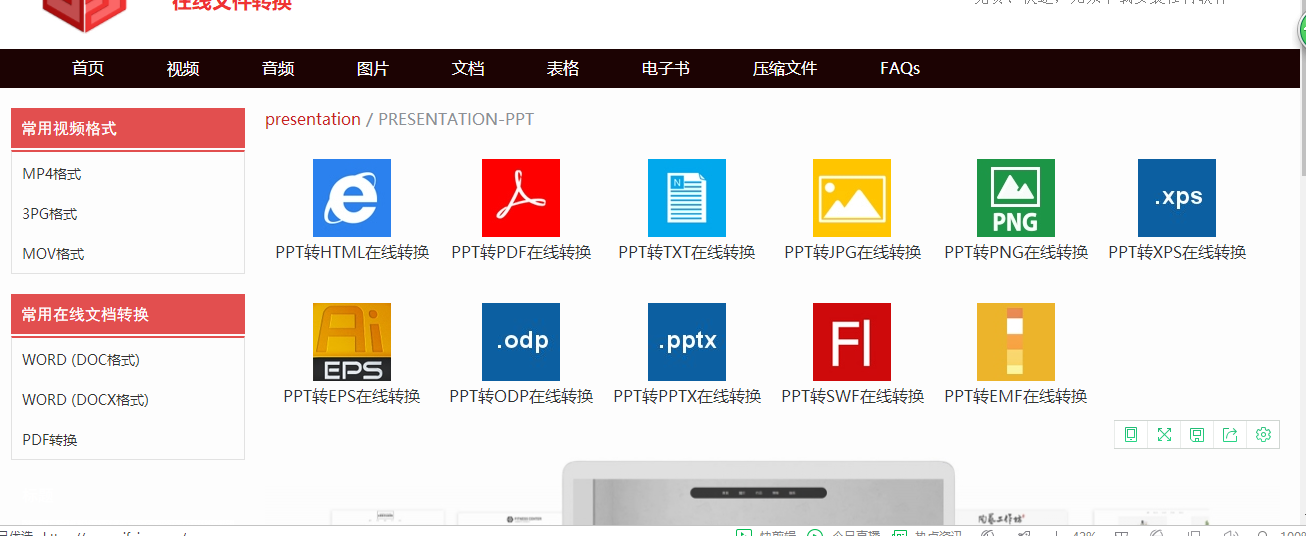Open the PPT转TXT在线转换 link
Image resolution: width=1306 pixels, height=536 pixels.
[x=687, y=252]
